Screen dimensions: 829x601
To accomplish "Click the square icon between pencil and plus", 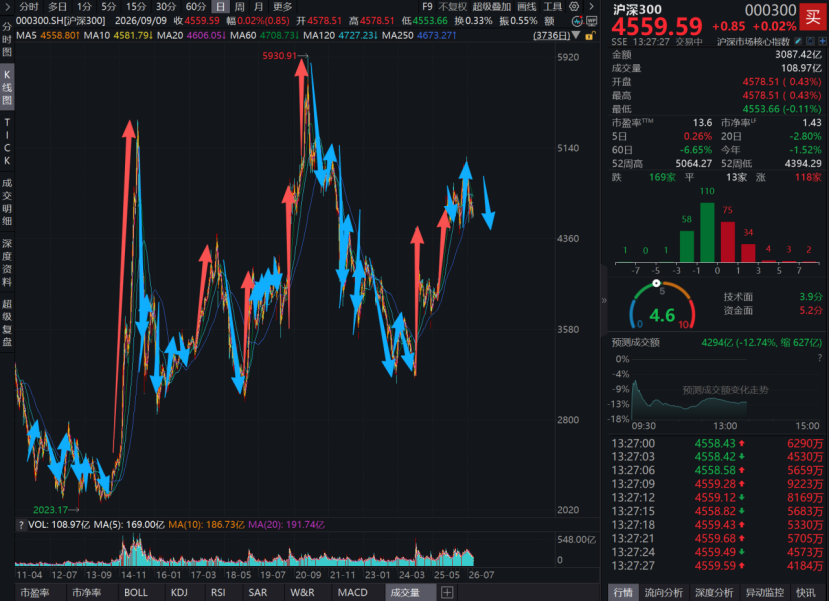I will 810,41.
